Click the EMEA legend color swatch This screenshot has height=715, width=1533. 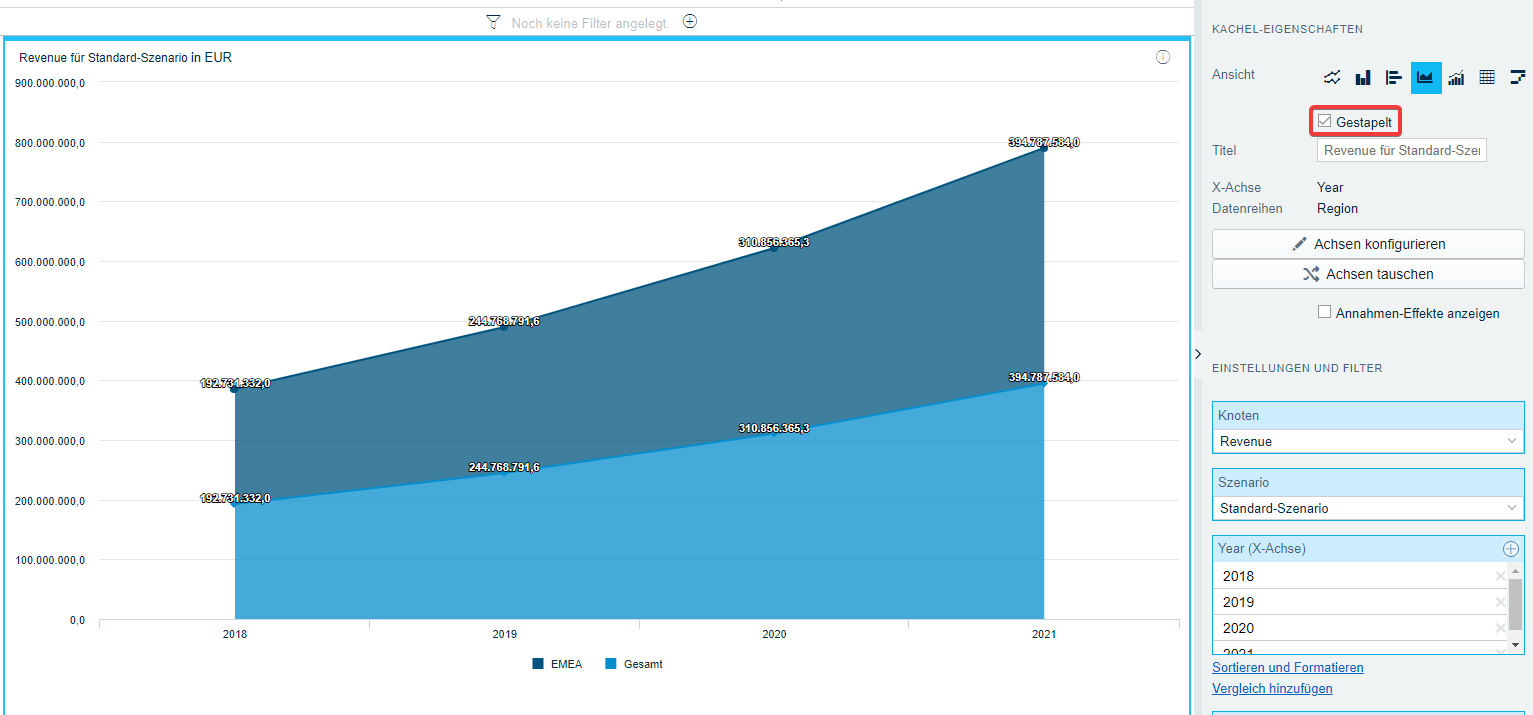[x=538, y=664]
